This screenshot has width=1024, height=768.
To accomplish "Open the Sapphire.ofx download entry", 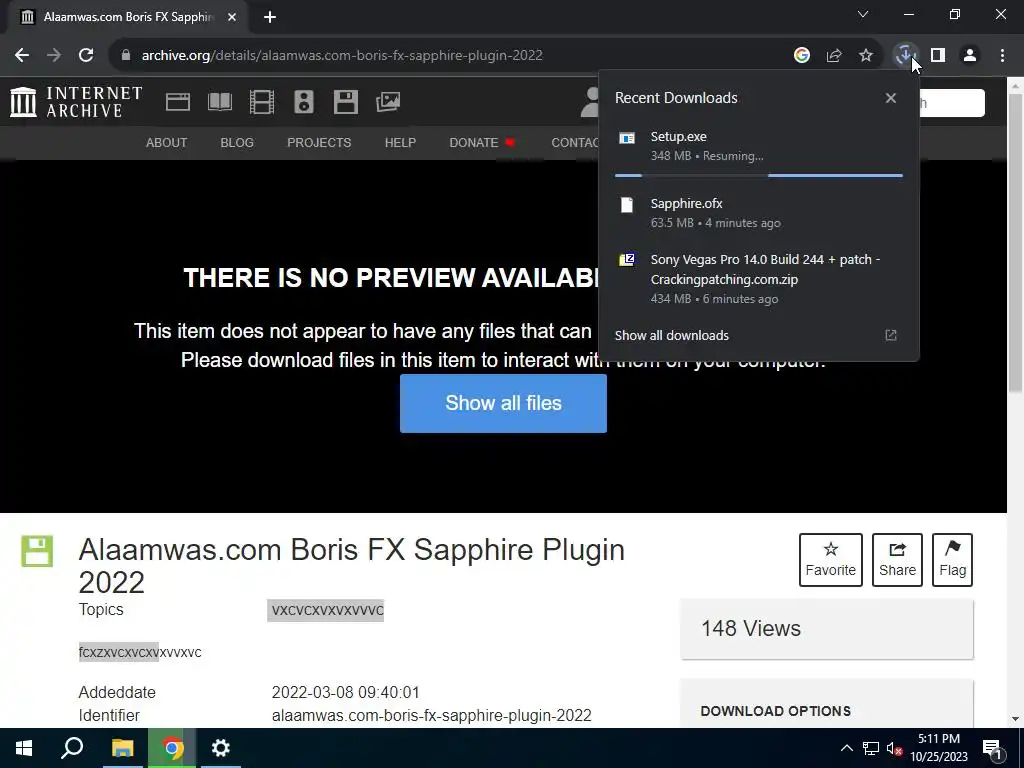I will [x=759, y=213].
